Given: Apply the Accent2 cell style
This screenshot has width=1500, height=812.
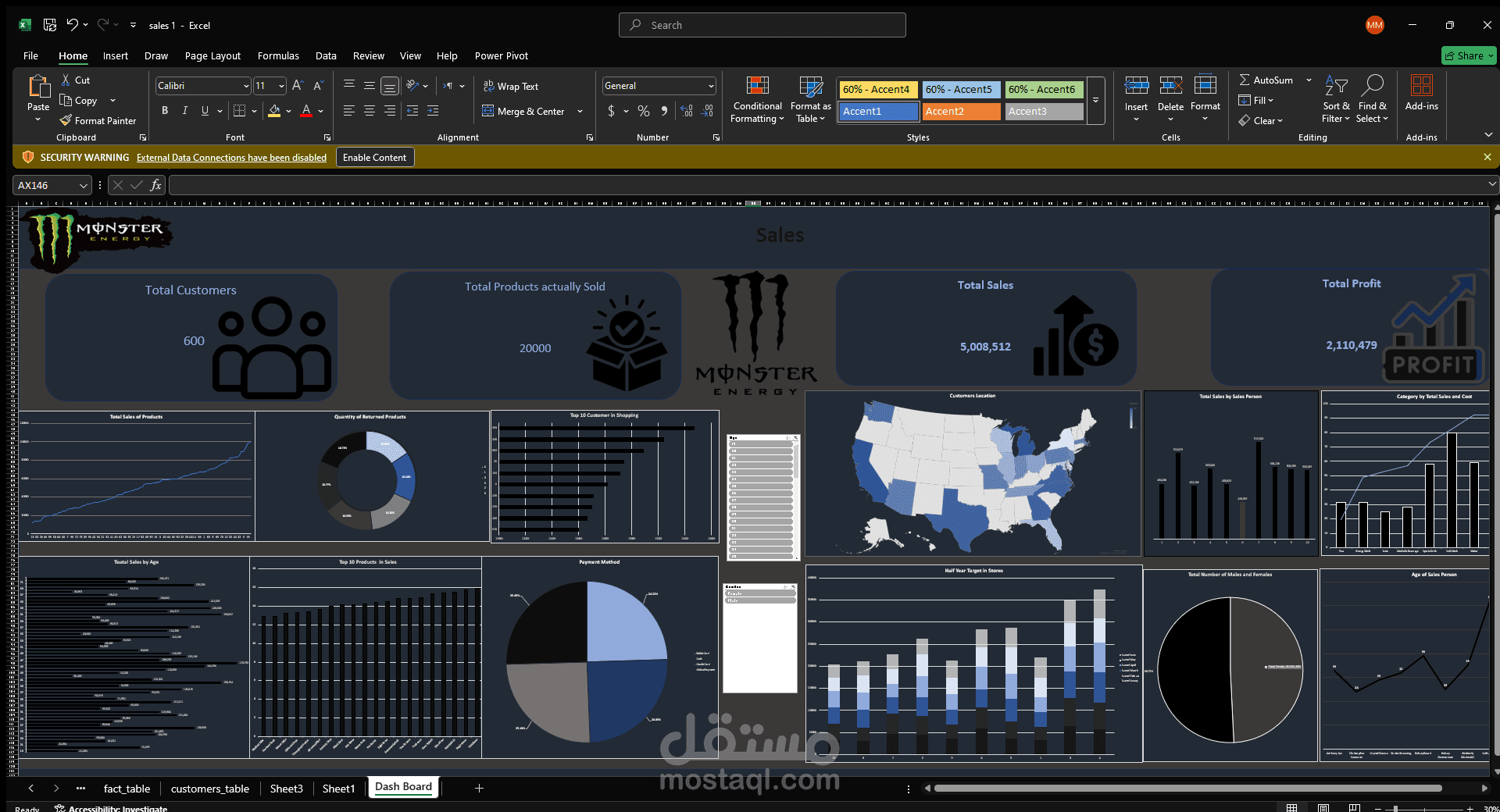Looking at the screenshot, I should 962,112.
